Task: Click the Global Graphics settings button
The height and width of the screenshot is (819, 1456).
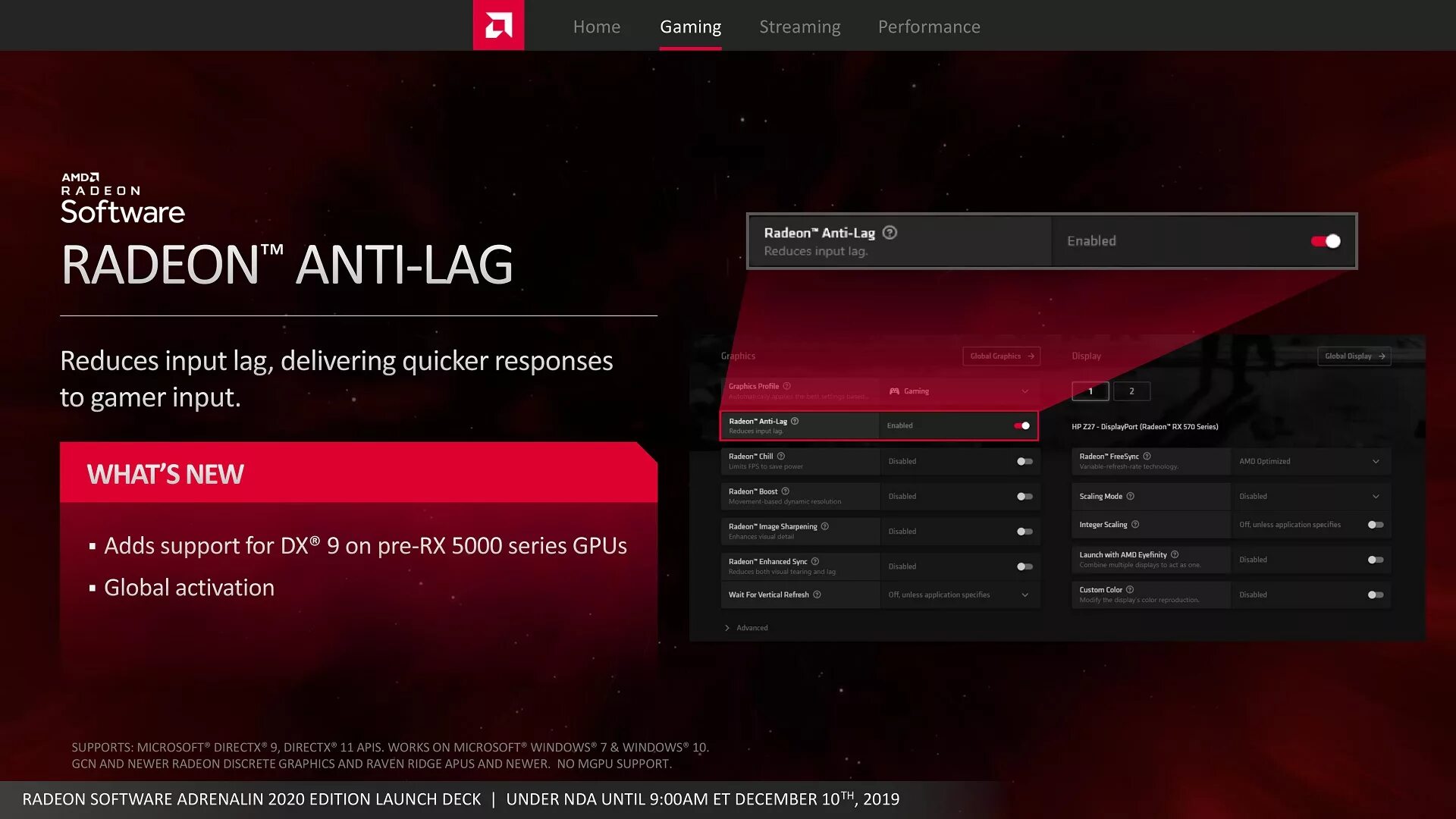Action: [999, 356]
